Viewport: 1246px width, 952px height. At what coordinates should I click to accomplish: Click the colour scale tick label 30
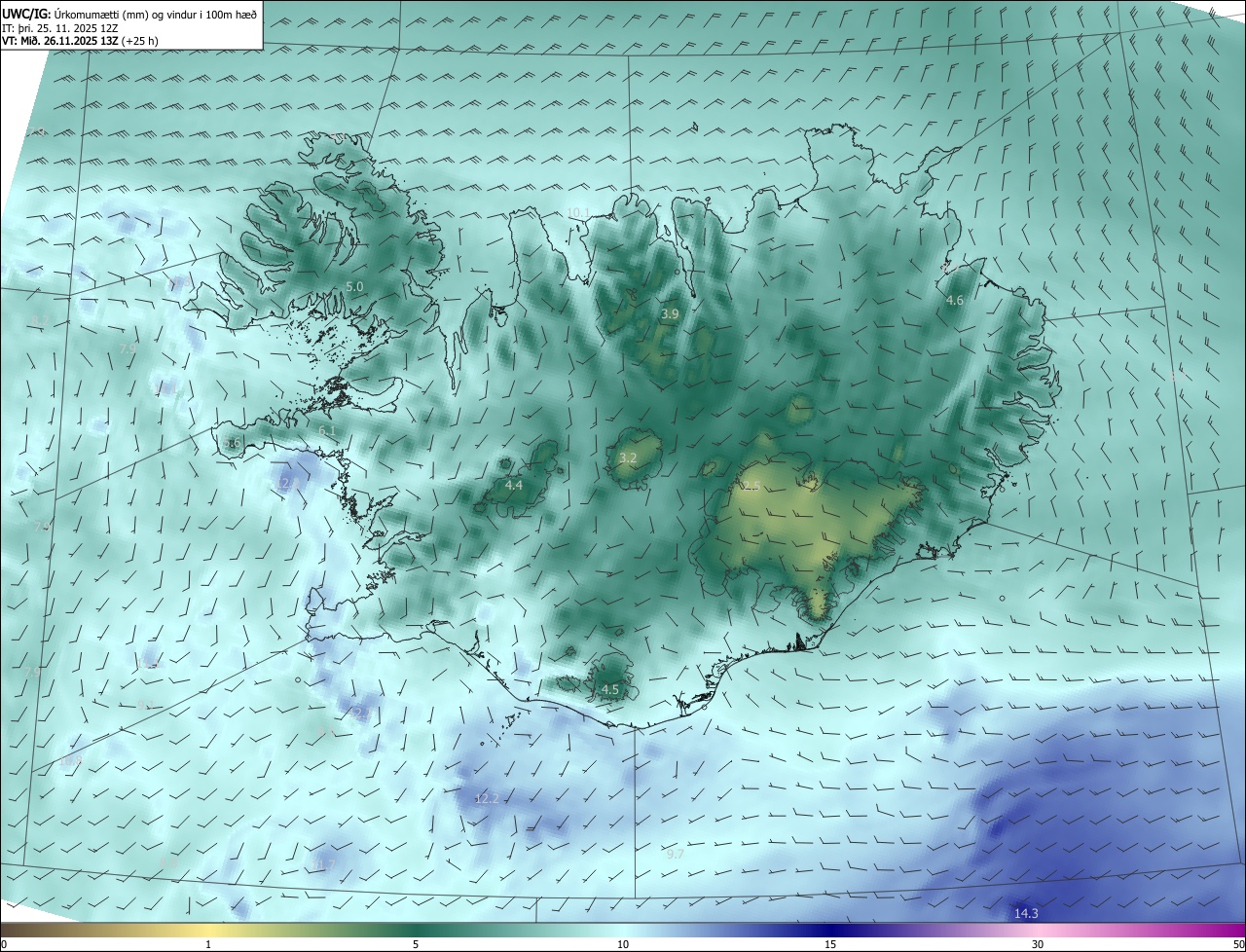point(1038,944)
